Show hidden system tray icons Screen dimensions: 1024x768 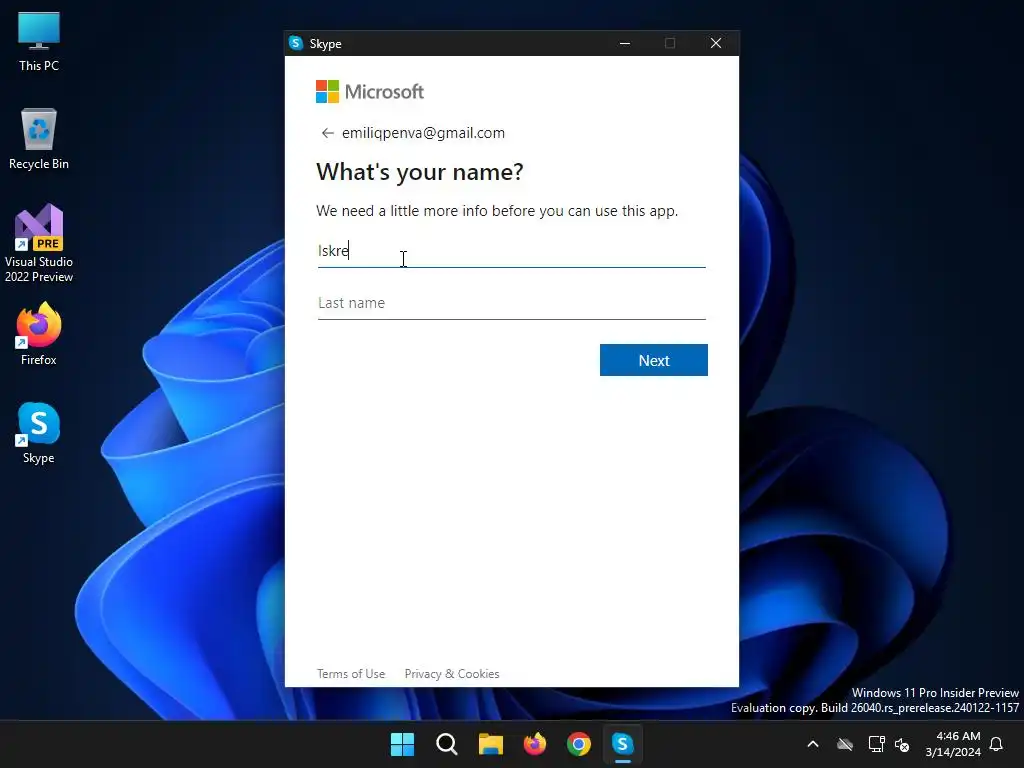(813, 744)
